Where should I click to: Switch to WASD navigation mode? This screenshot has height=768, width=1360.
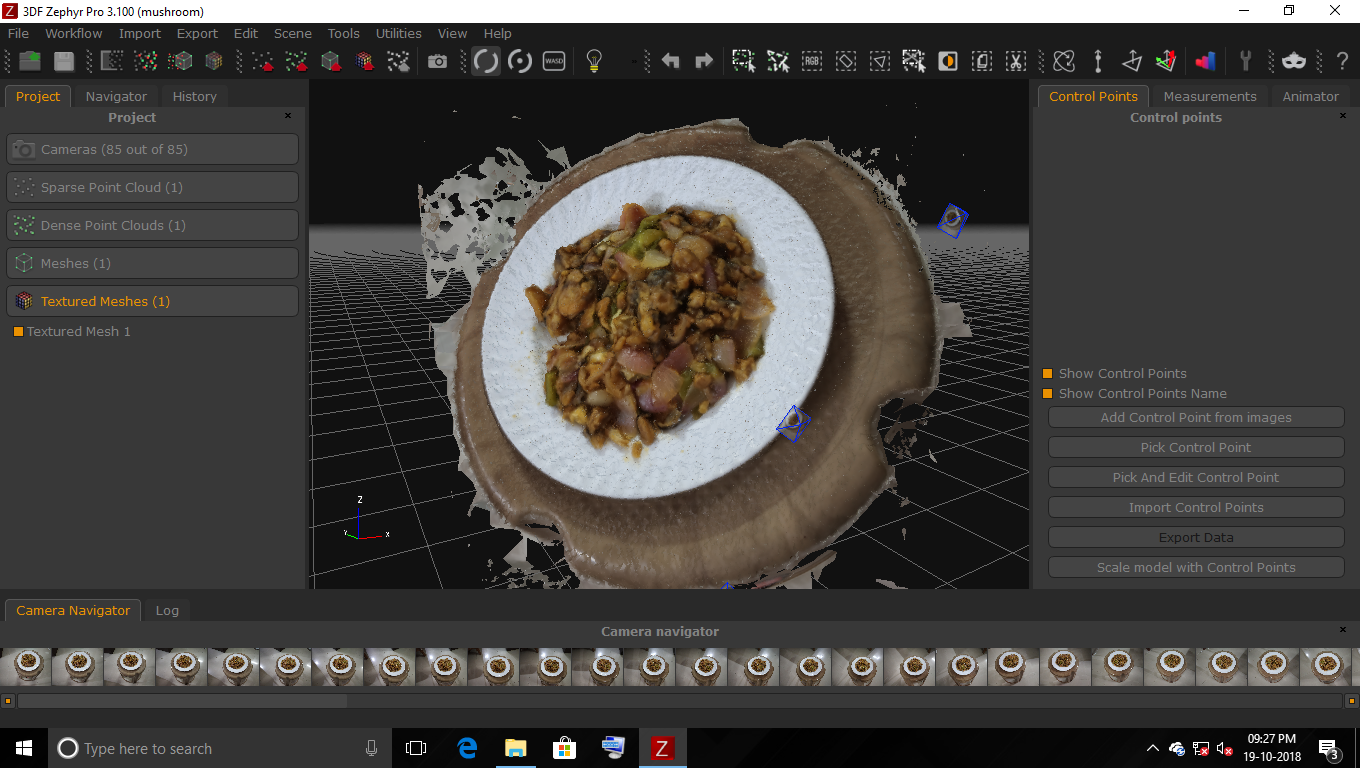click(554, 62)
